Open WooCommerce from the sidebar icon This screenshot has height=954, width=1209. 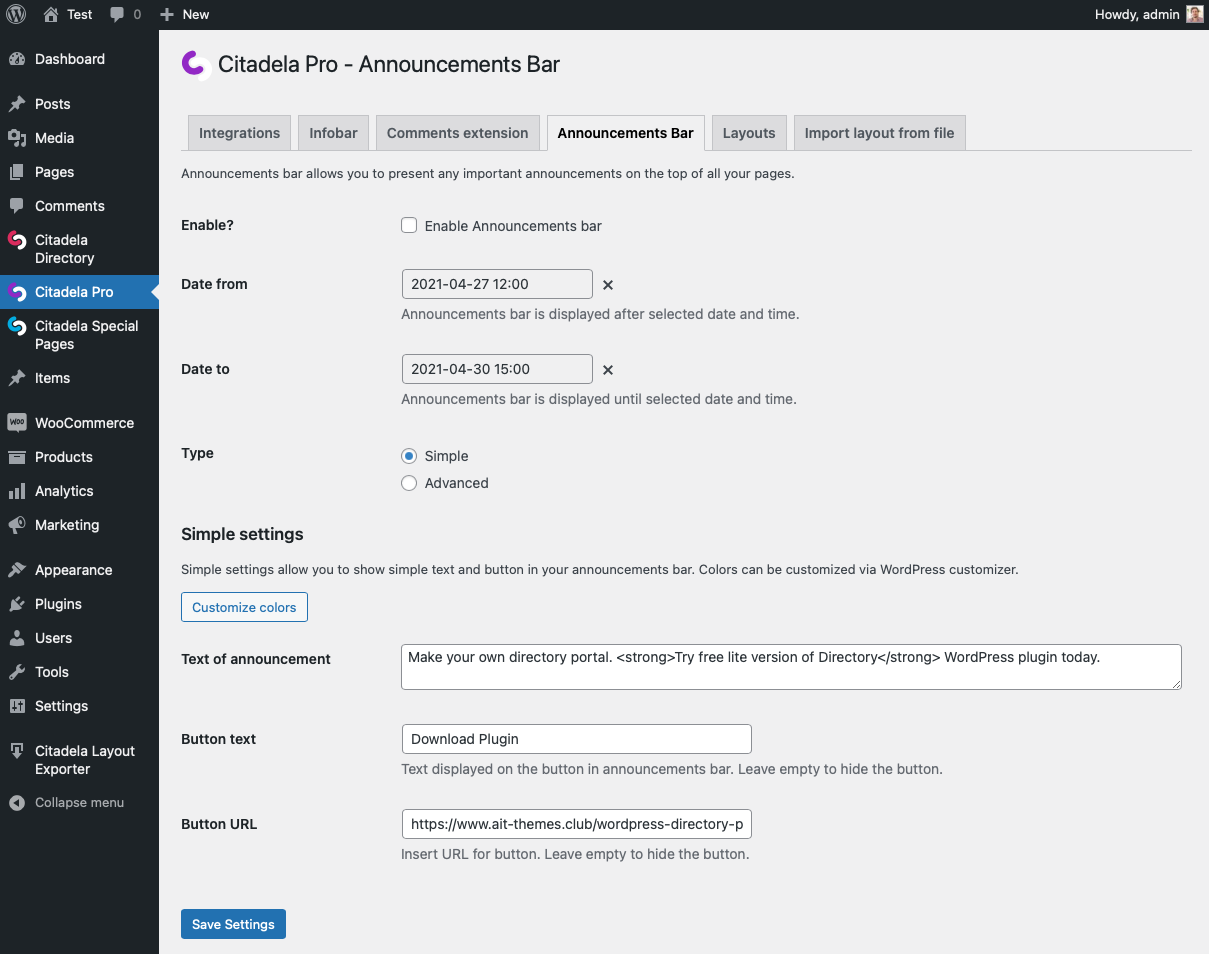point(16,423)
